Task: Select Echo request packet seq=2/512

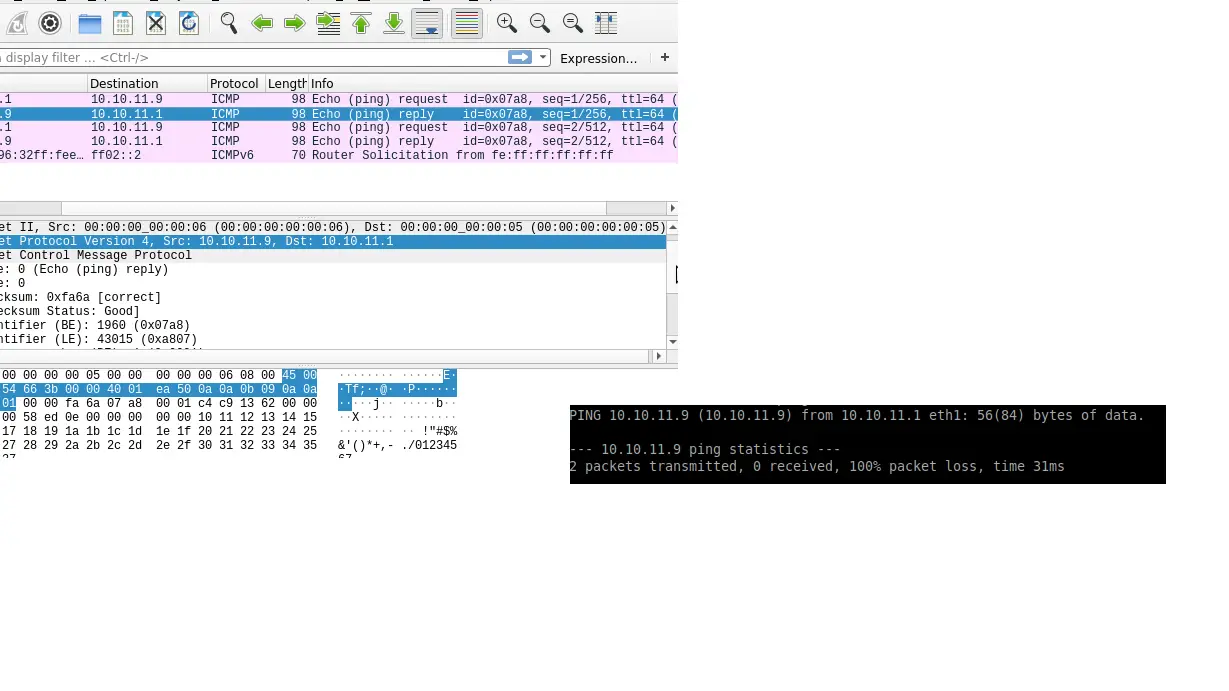Action: [x=339, y=128]
